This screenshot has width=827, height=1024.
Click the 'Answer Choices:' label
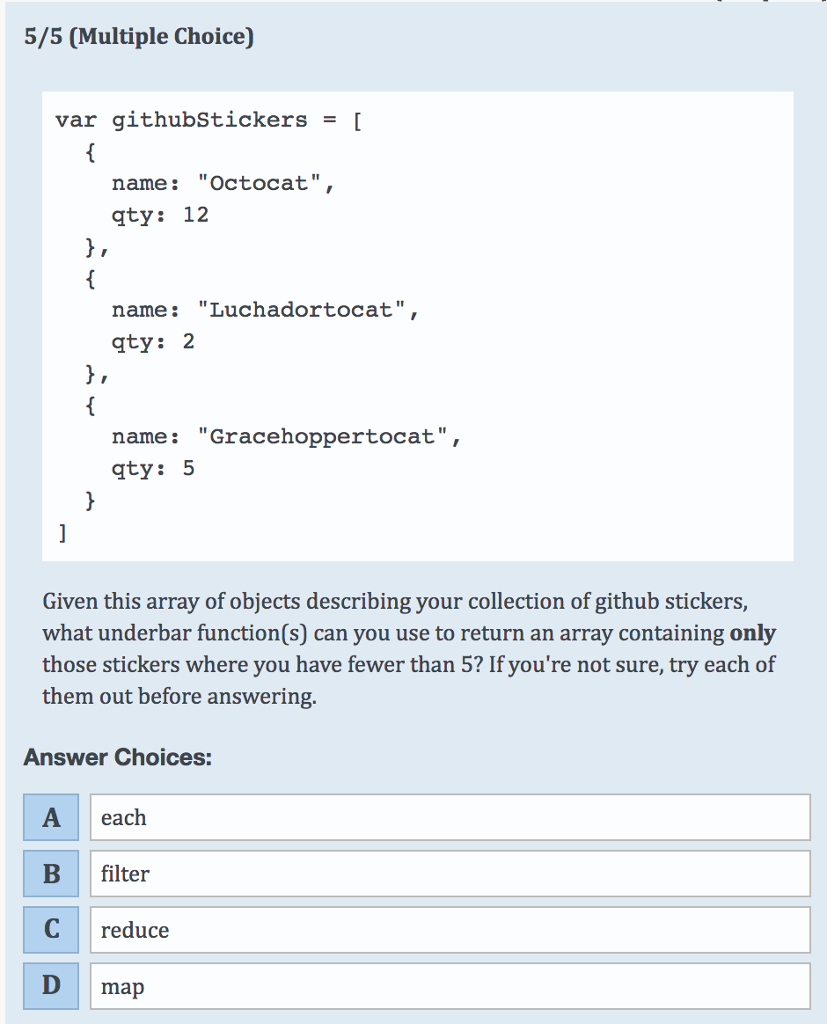117,757
